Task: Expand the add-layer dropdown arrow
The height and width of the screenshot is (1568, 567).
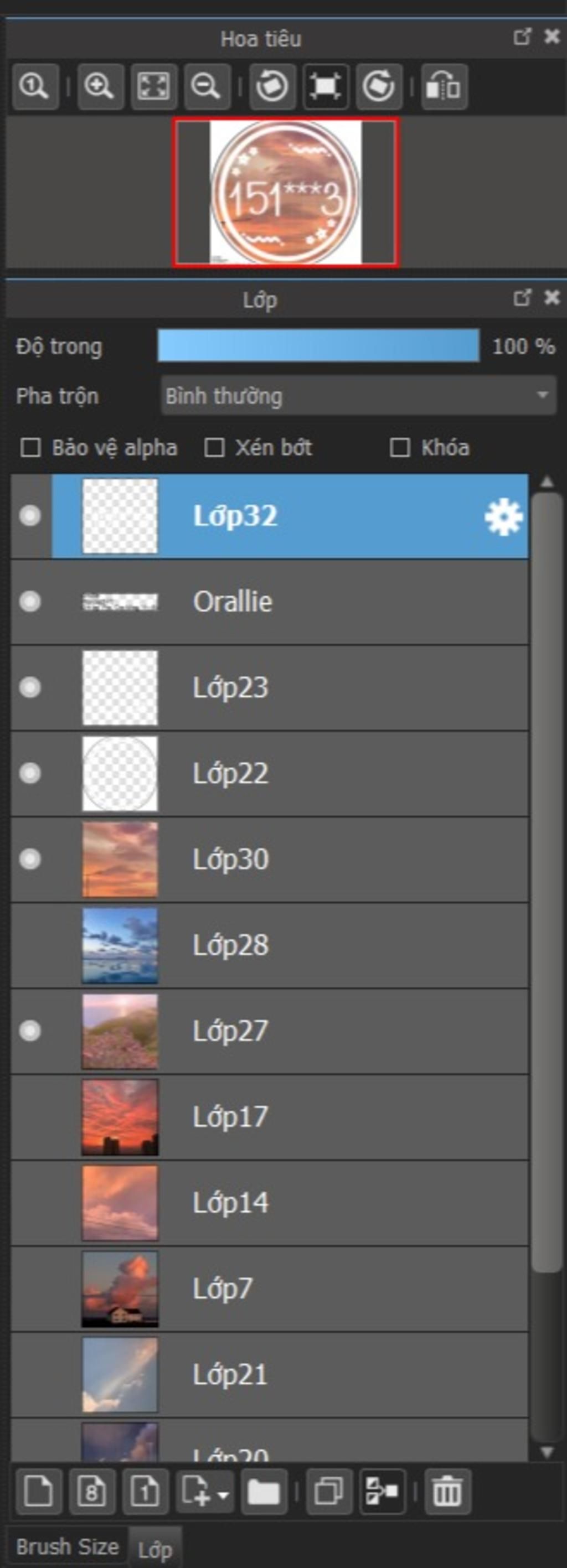Action: (x=224, y=1494)
